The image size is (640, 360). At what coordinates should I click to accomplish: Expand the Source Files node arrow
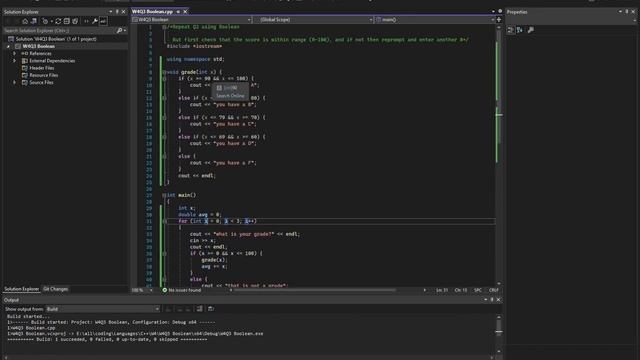(x=15, y=82)
